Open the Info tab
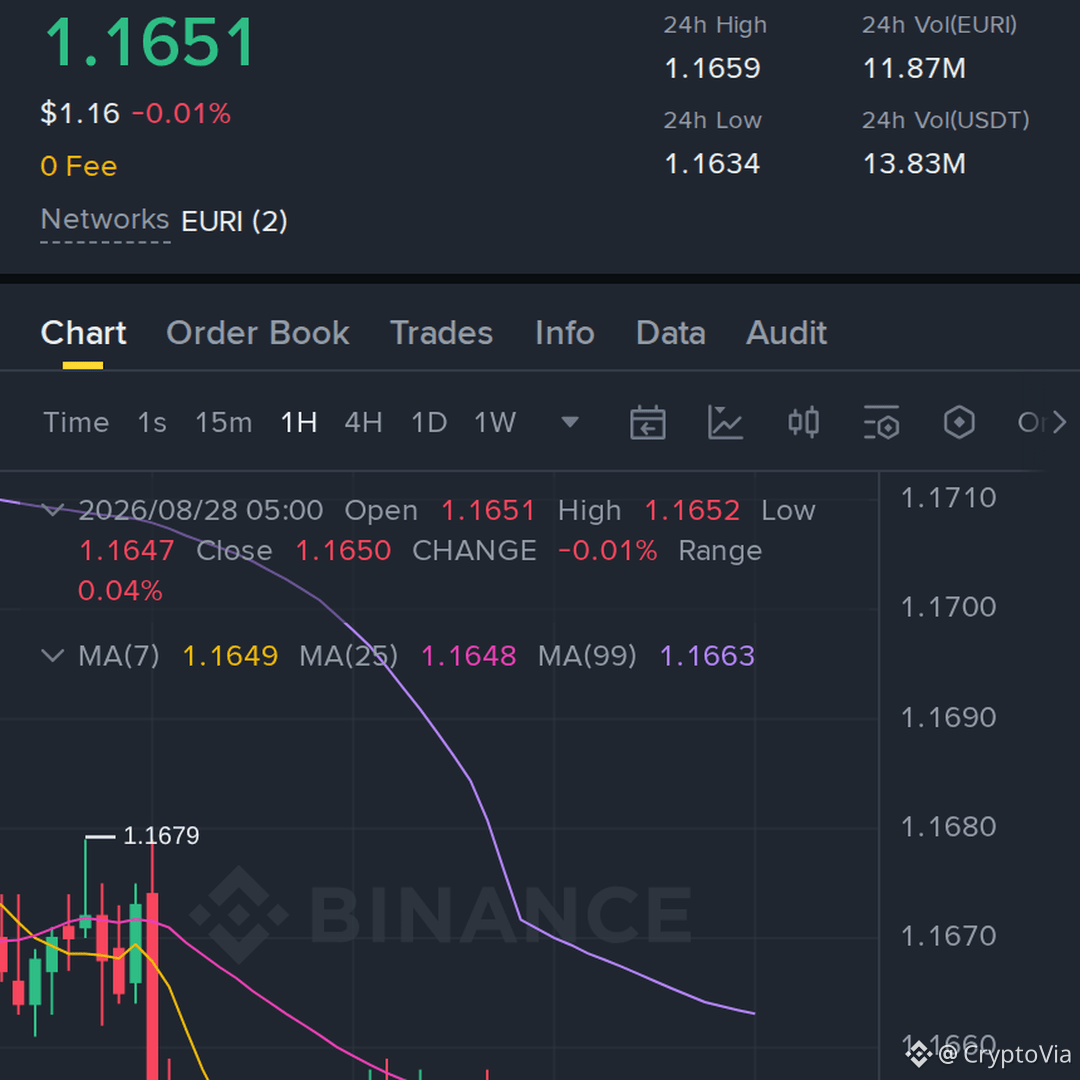The height and width of the screenshot is (1080, 1080). tap(565, 333)
